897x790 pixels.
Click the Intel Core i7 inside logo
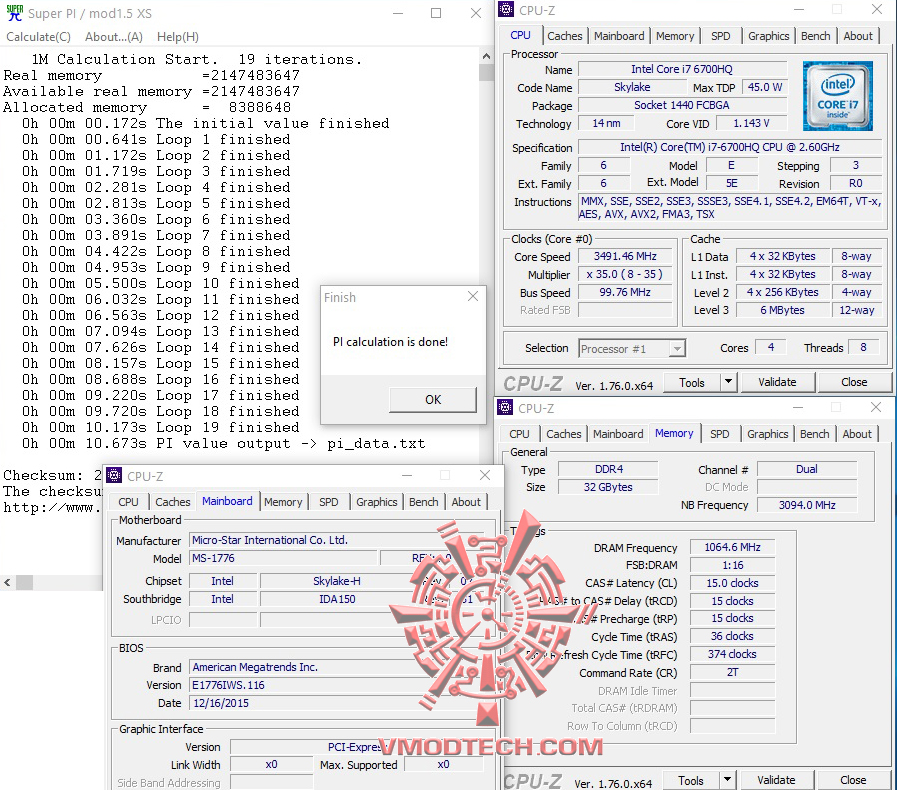click(x=838, y=96)
